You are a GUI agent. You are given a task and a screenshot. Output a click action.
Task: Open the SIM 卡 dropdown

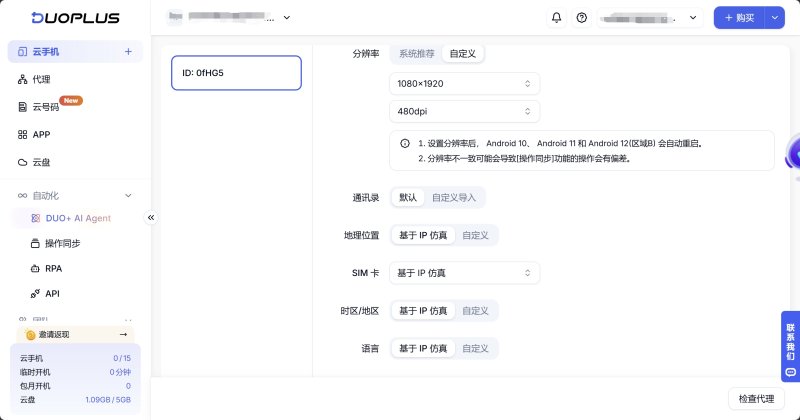[x=464, y=273]
